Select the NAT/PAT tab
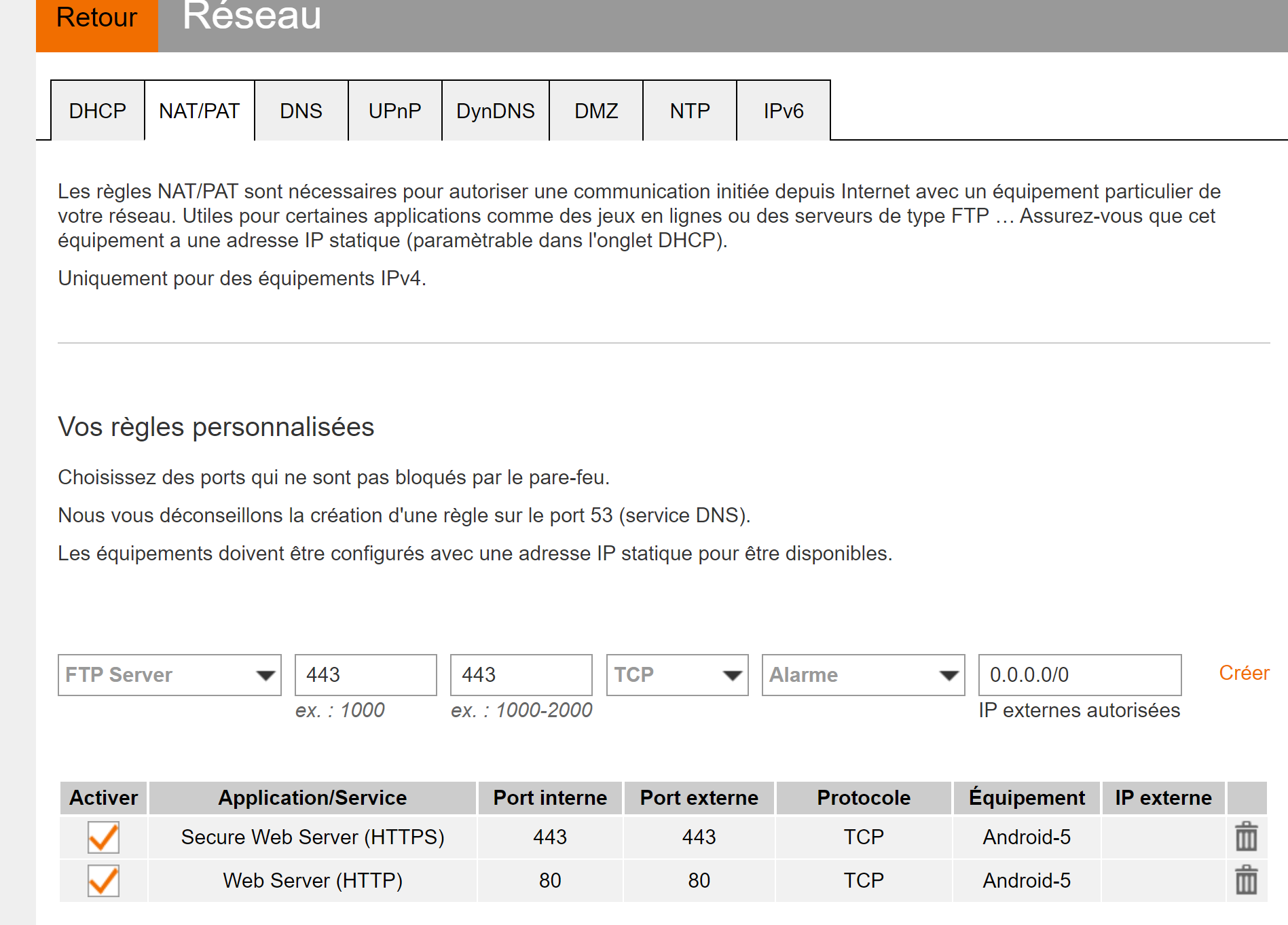The height and width of the screenshot is (925, 1288). [x=200, y=111]
